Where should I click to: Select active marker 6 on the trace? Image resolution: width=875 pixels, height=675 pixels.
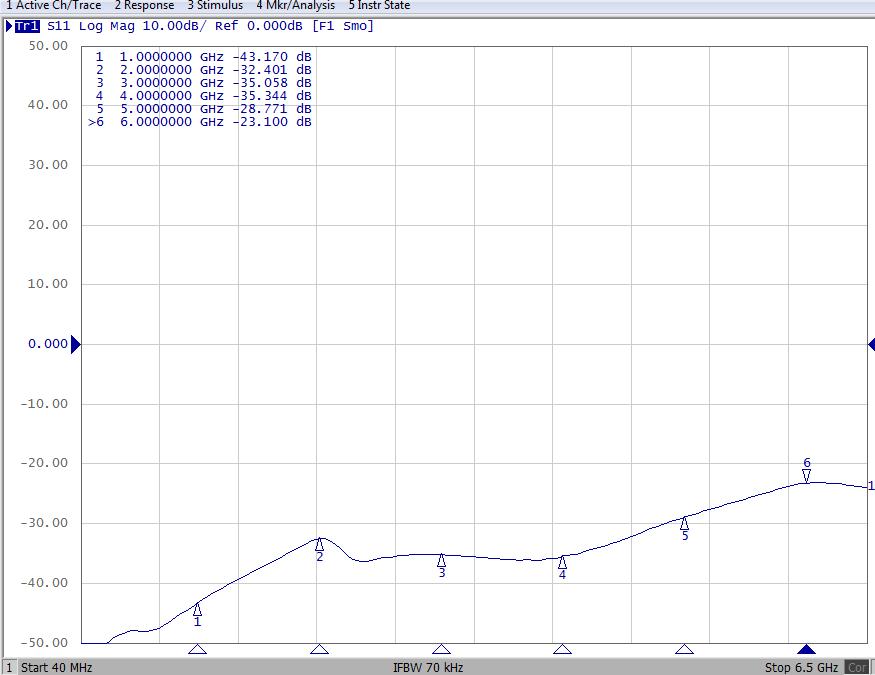point(807,475)
